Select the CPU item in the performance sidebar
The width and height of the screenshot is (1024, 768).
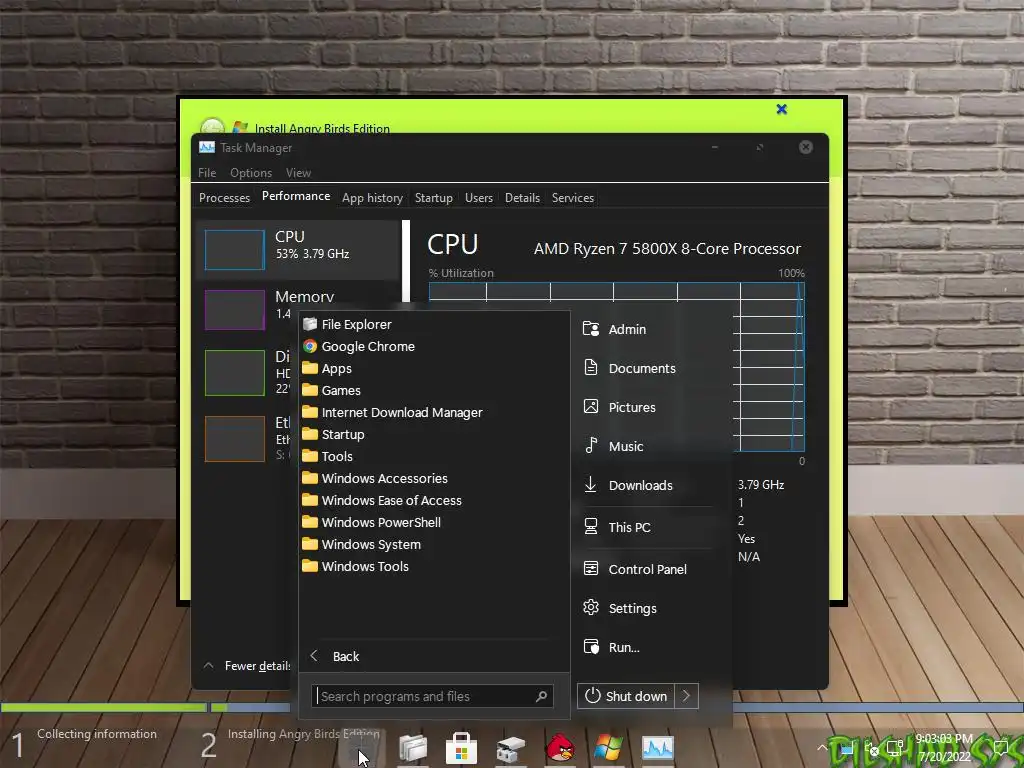(298, 250)
